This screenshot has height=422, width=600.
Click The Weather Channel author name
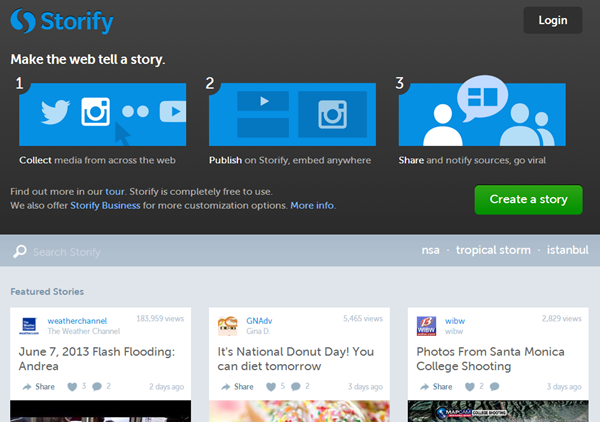84,331
